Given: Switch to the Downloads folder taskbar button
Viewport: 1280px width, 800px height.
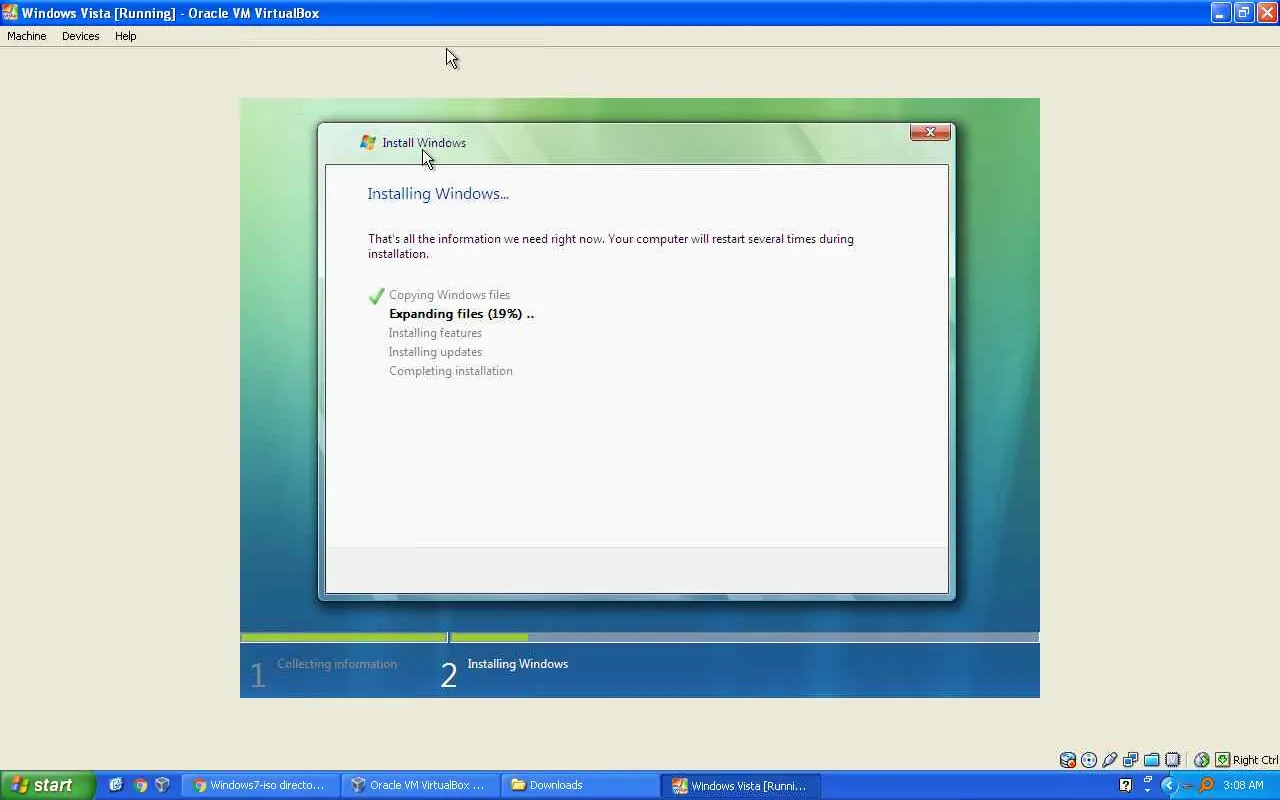Looking at the screenshot, I should [x=580, y=785].
